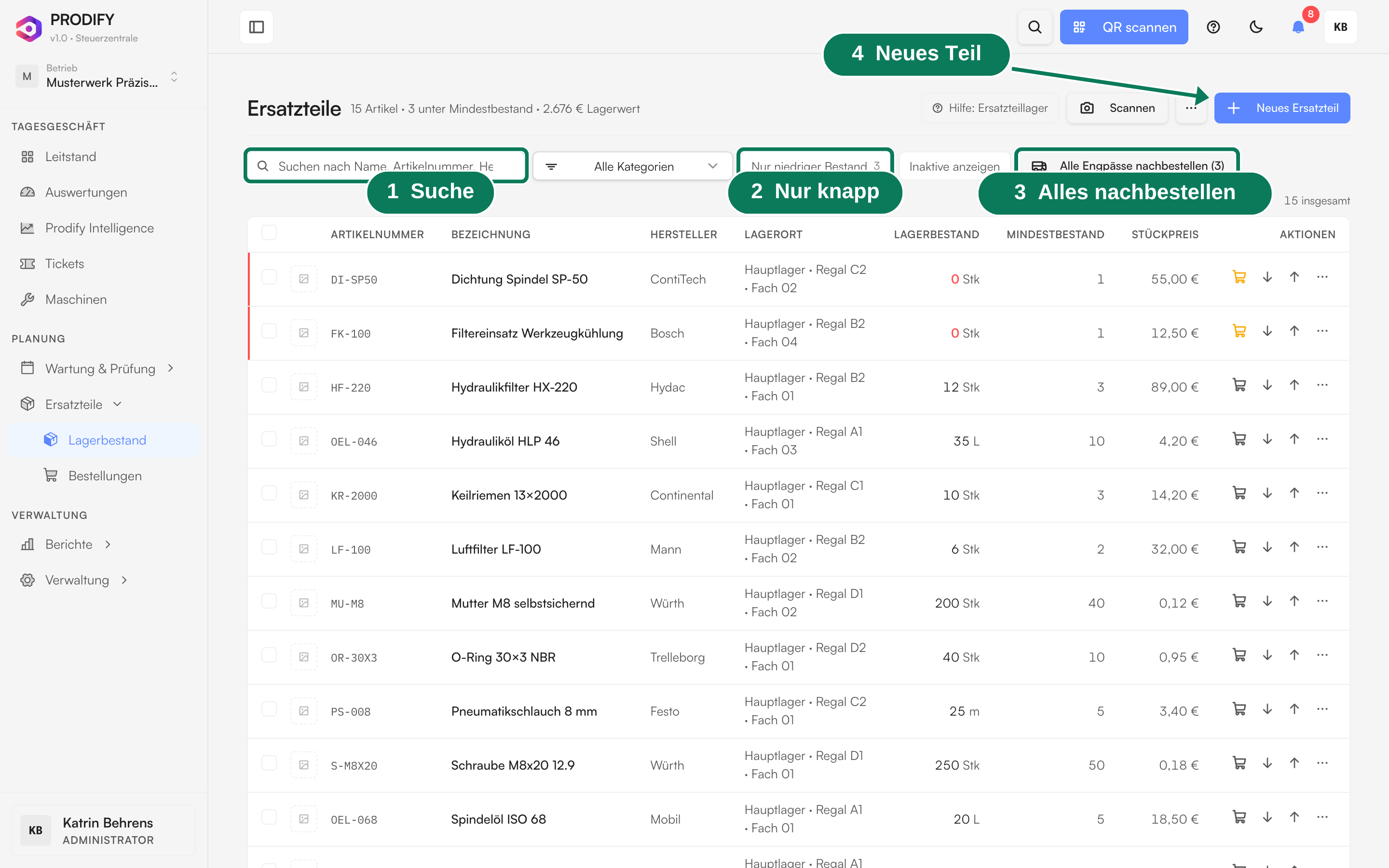Book stock out for Hydraulikfilter HX-220

[1267, 385]
